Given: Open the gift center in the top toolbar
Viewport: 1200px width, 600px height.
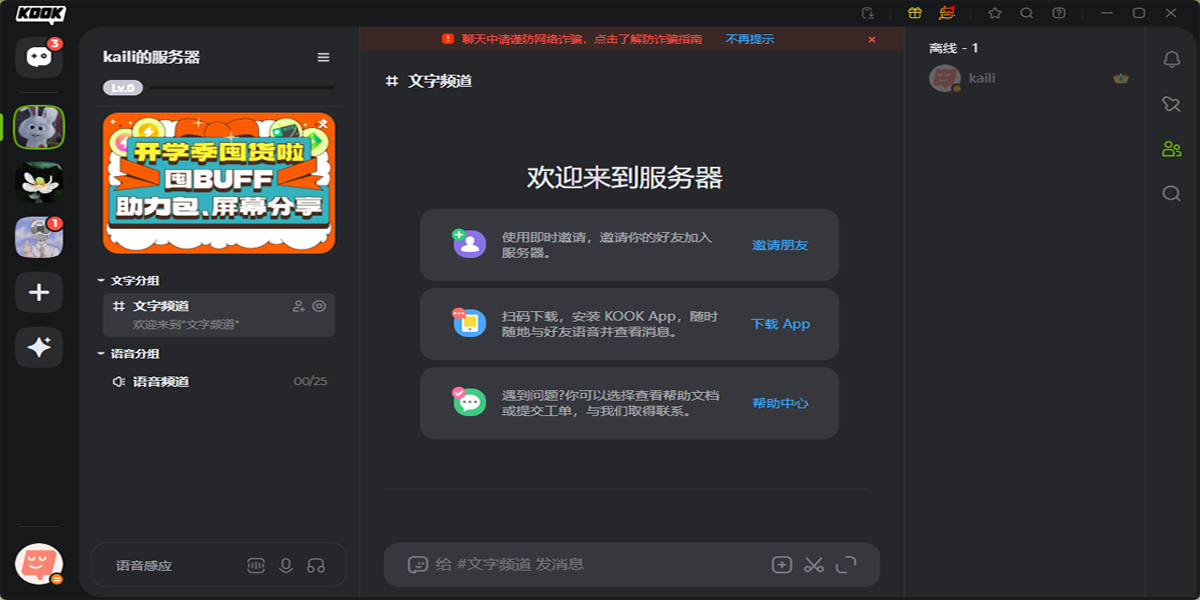Looking at the screenshot, I should pyautogui.click(x=915, y=13).
